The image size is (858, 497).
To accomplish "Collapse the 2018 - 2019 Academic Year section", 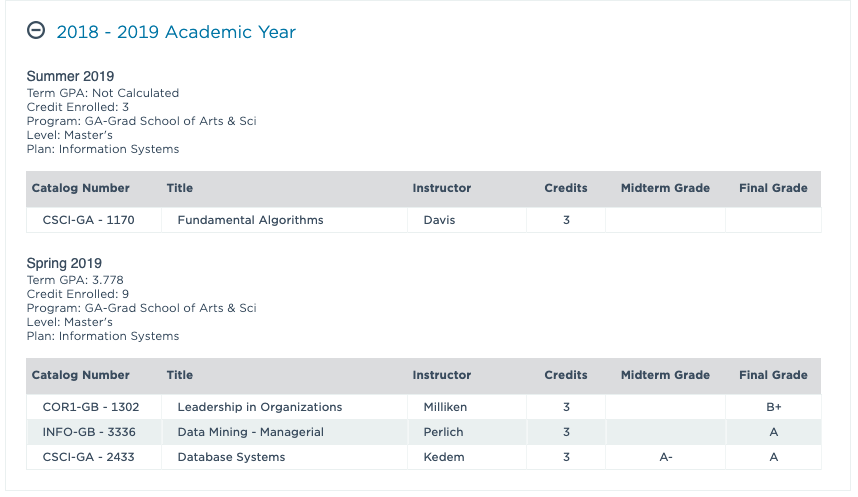I will coord(36,31).
